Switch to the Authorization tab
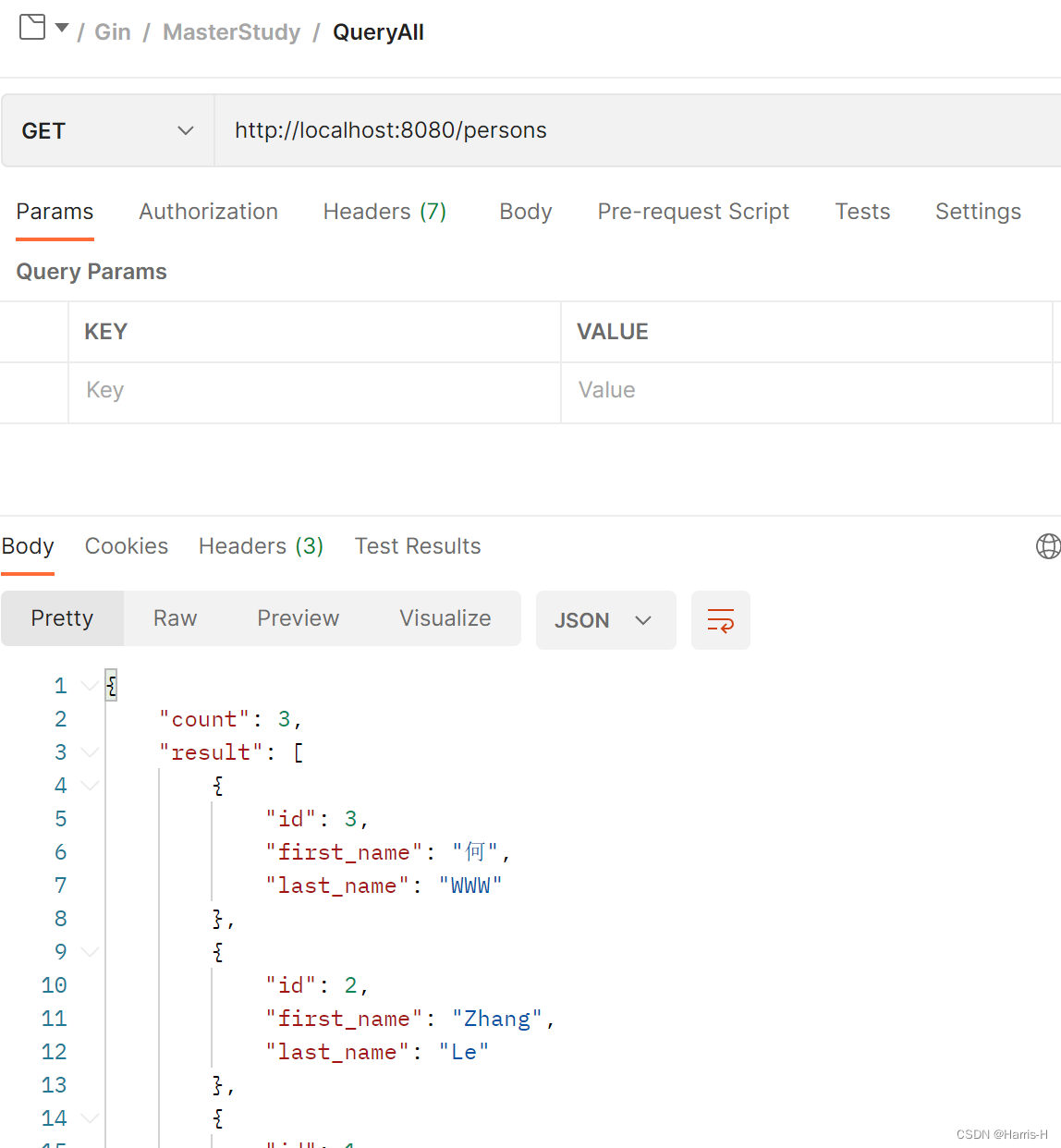The image size is (1061, 1148). pos(208,212)
